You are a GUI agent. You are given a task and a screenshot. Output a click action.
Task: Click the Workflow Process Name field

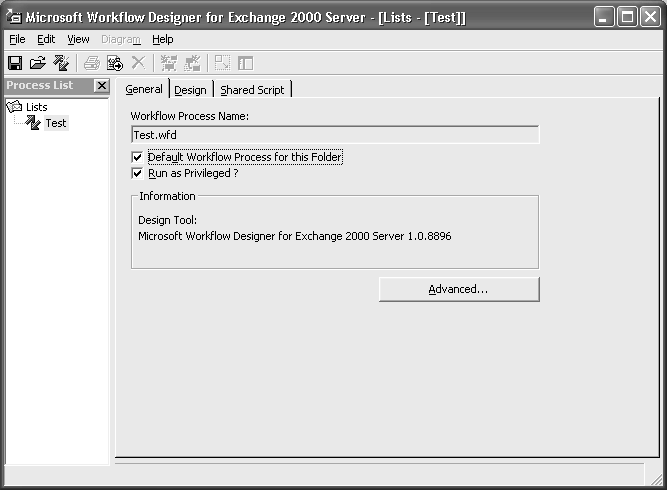(335, 134)
